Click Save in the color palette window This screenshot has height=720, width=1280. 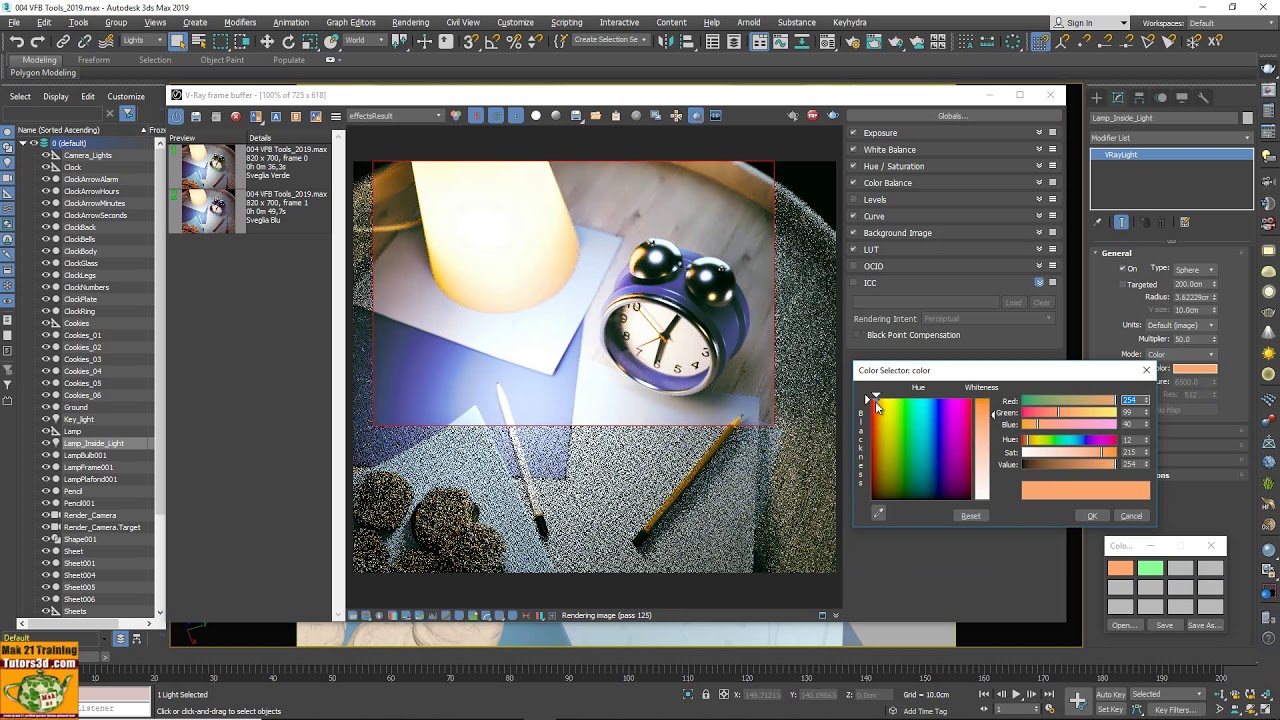[1165, 625]
